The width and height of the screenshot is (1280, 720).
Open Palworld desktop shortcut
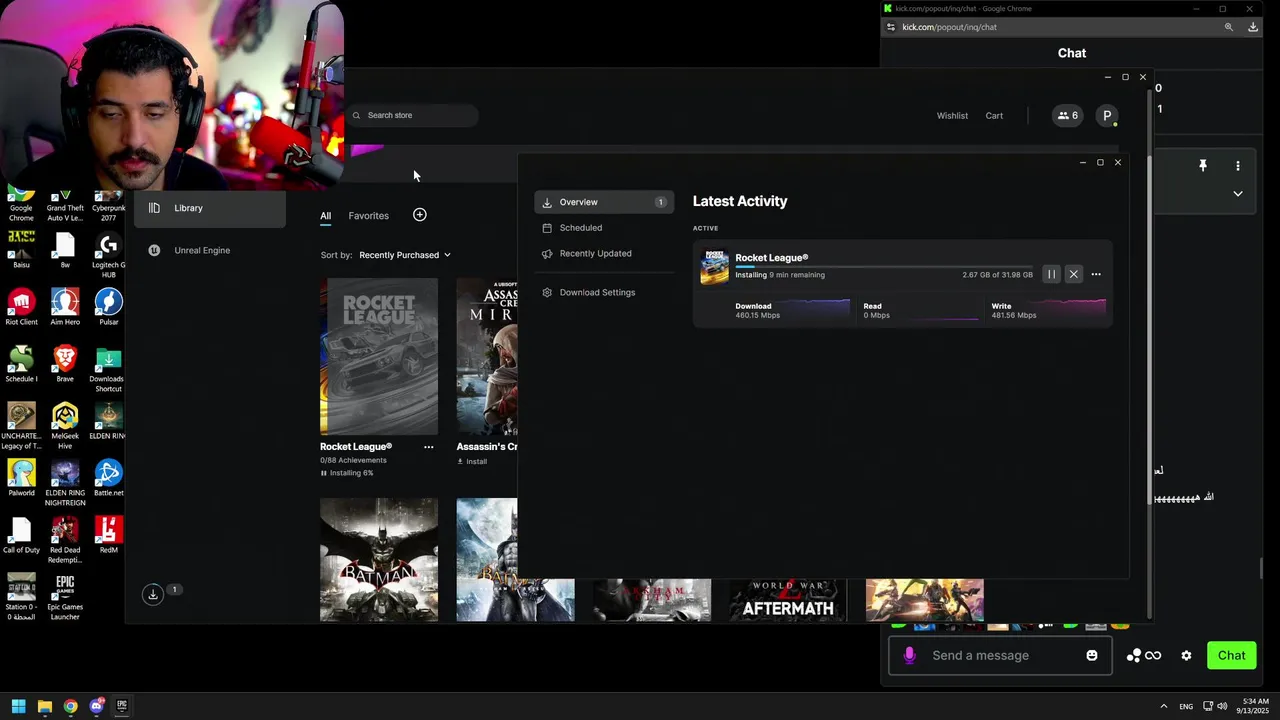click(x=21, y=478)
